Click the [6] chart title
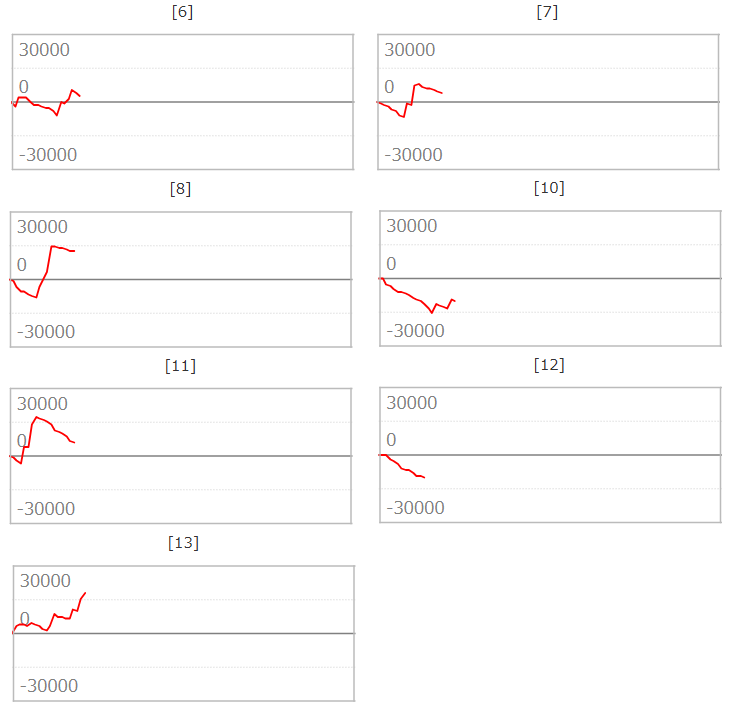This screenshot has width=732, height=706. point(182,12)
